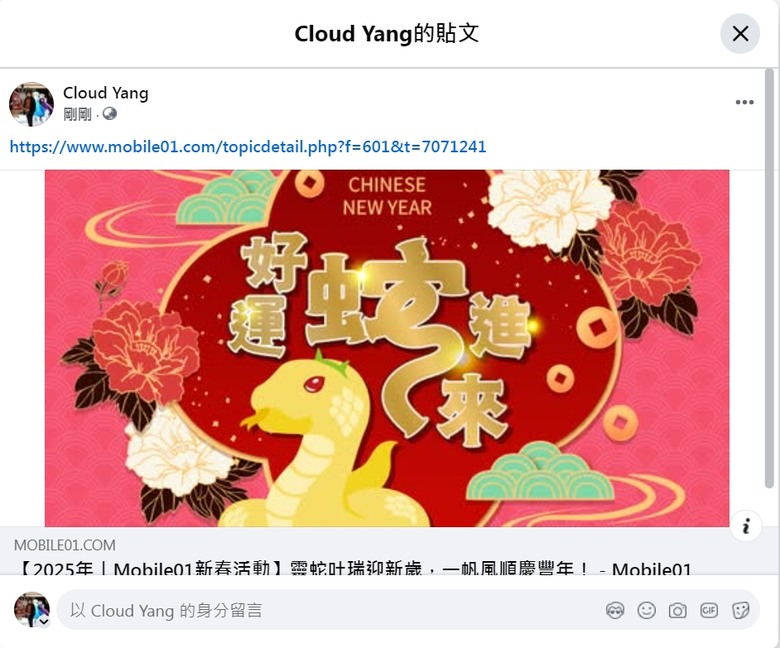Click the post timestamp 剛剛
The height and width of the screenshot is (648, 780).
click(x=77, y=114)
